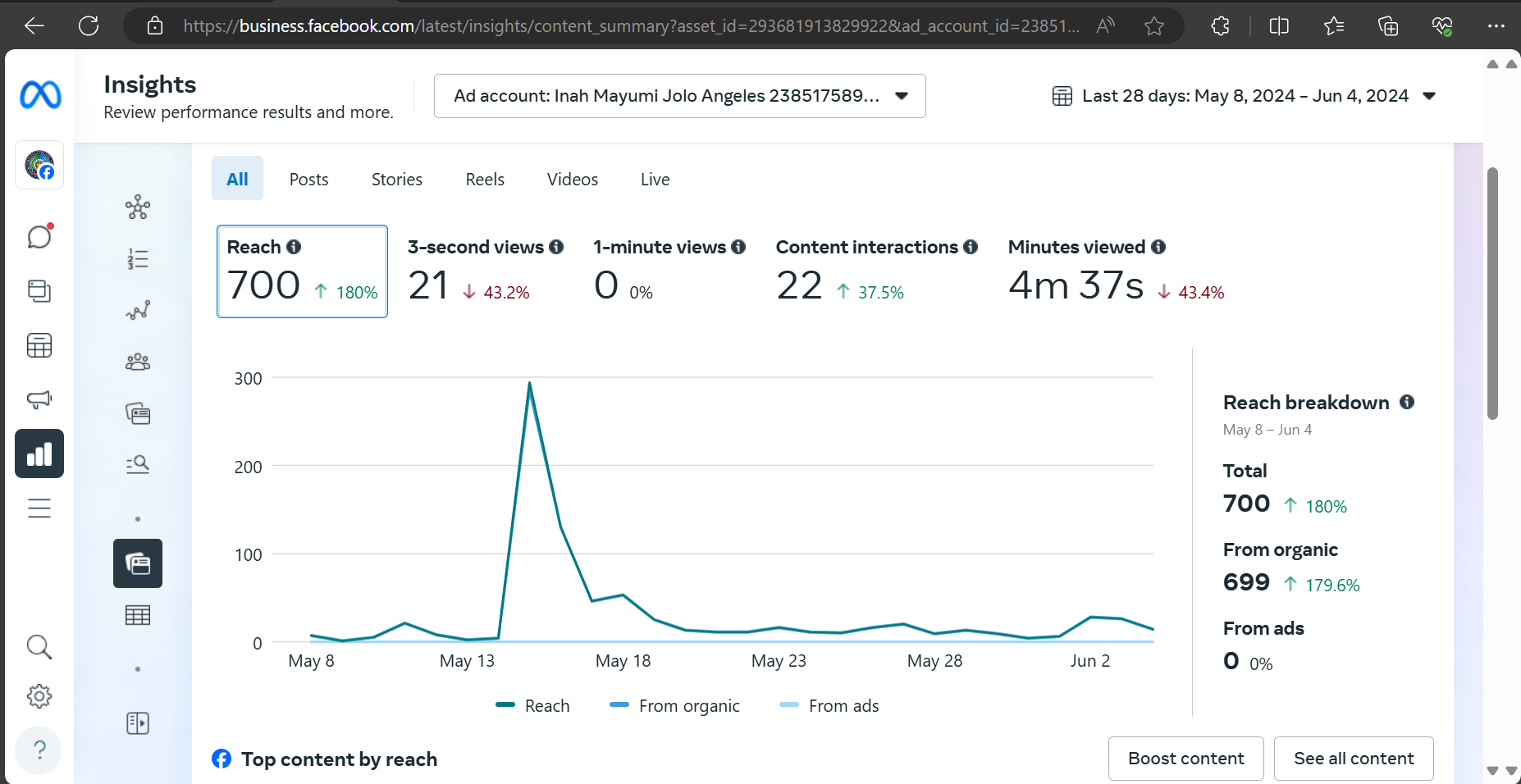The width and height of the screenshot is (1521, 784).
Task: Select the Reach metric card
Action: pyautogui.click(x=302, y=271)
